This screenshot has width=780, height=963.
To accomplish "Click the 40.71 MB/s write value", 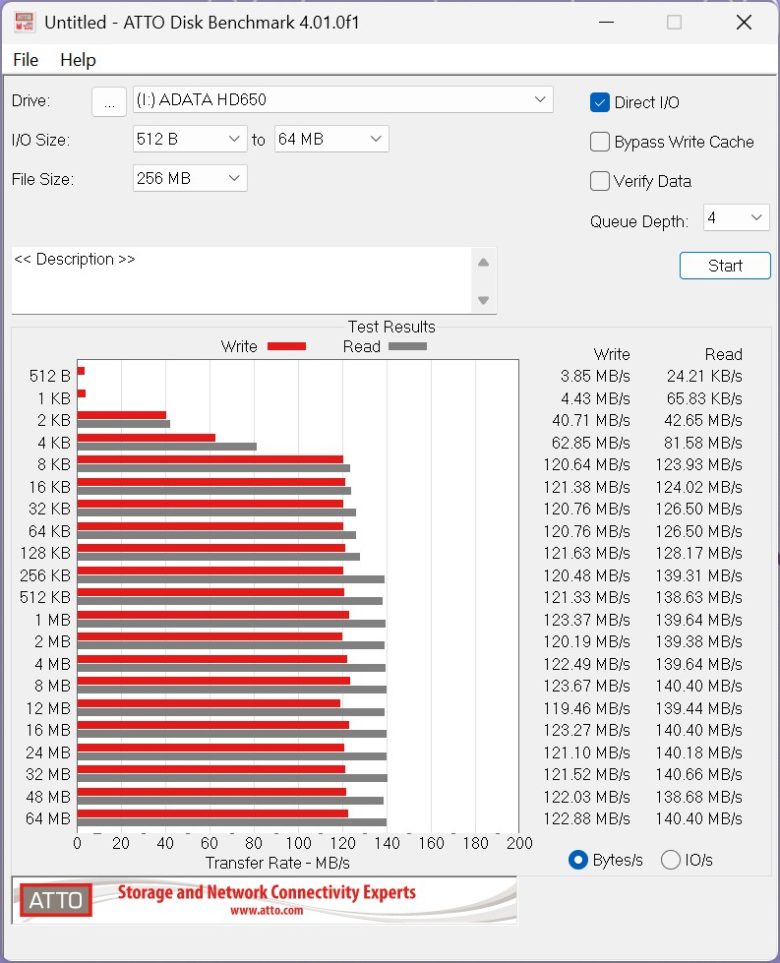I will (591, 421).
